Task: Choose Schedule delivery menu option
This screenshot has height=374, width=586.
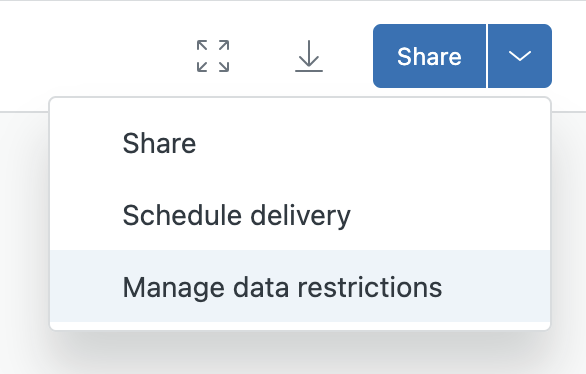Action: [300, 215]
